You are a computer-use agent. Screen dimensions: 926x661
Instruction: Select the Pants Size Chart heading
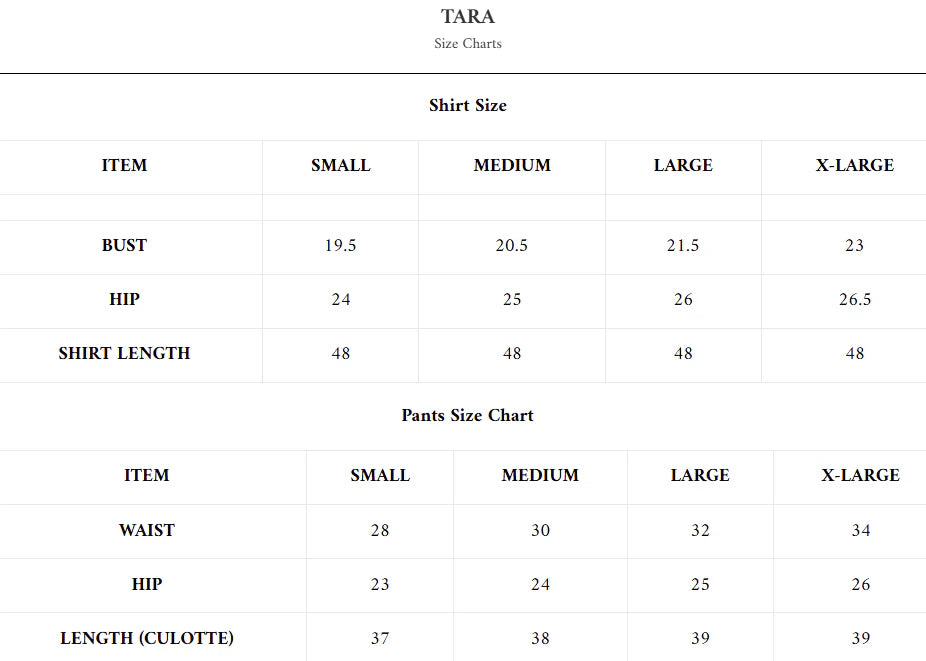pyautogui.click(x=467, y=415)
